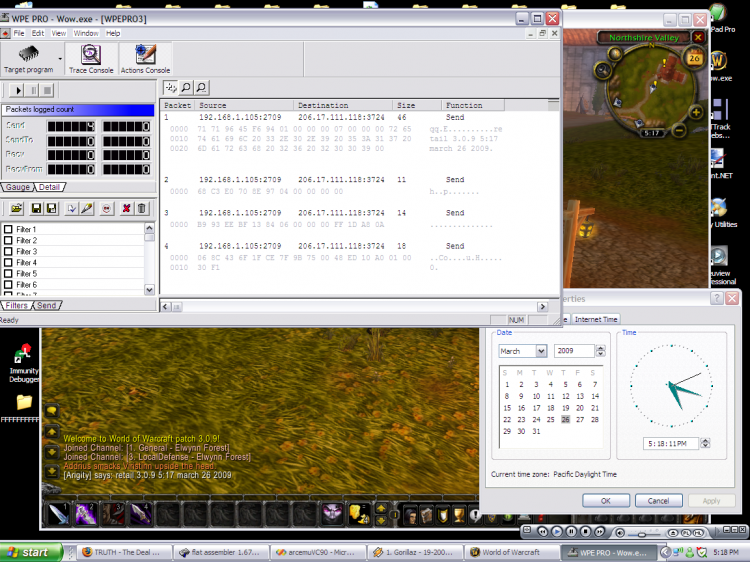Click the open filter list folder icon

tap(17, 209)
